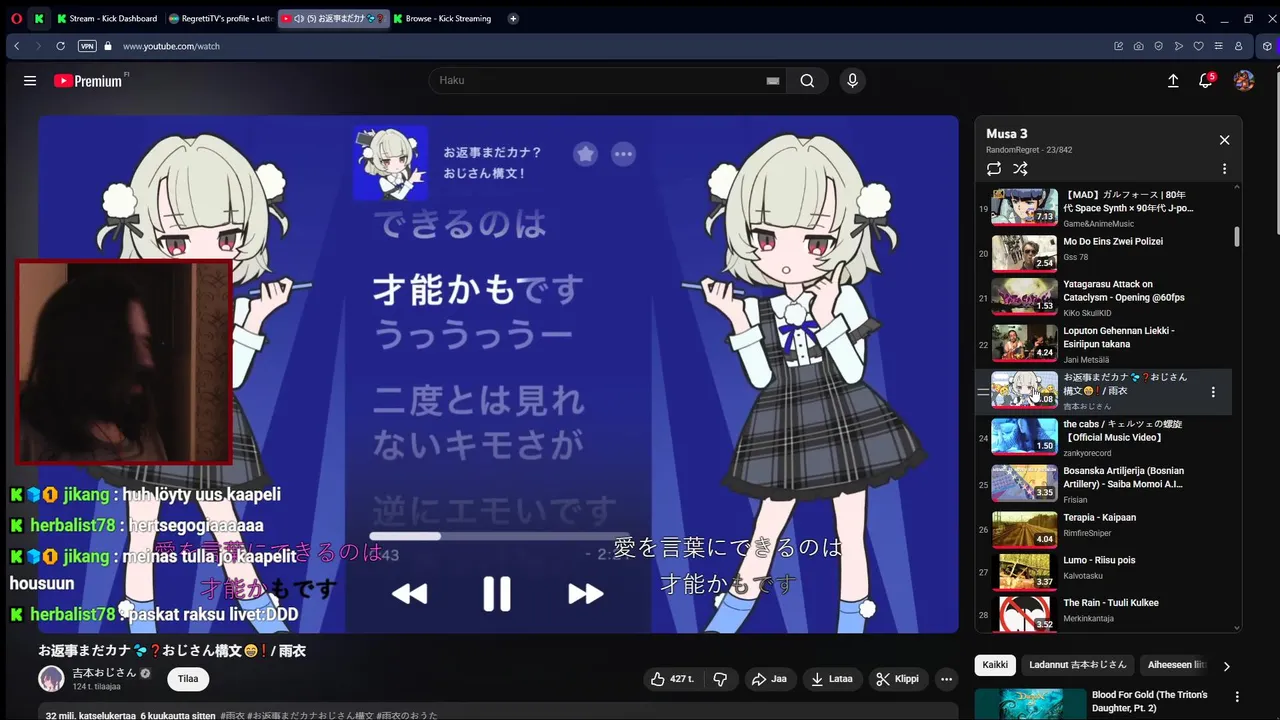The height and width of the screenshot is (720, 1280).
Task: Rewind with the in-video back button
Action: [409, 594]
